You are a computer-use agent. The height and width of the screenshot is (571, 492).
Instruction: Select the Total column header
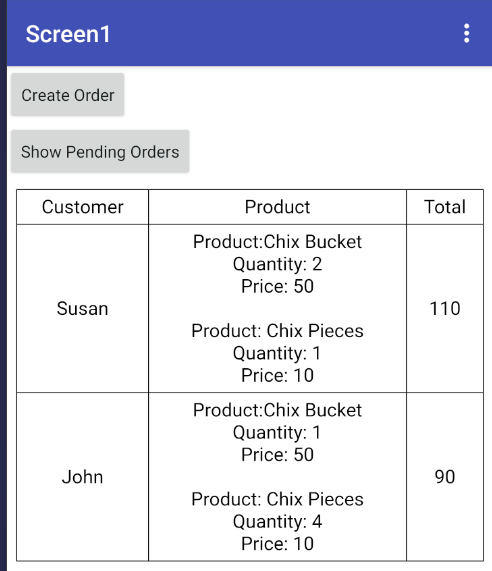pyautogui.click(x=445, y=207)
